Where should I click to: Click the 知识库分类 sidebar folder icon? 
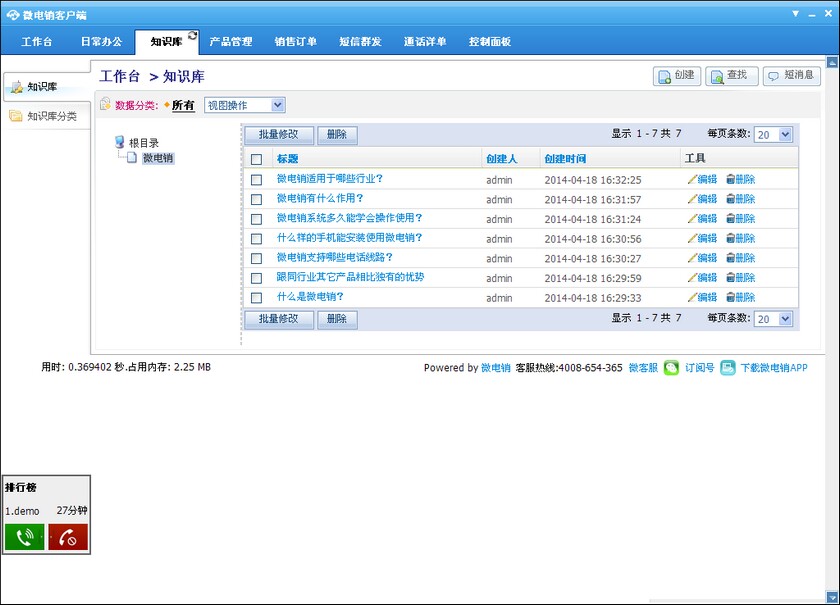click(16, 116)
